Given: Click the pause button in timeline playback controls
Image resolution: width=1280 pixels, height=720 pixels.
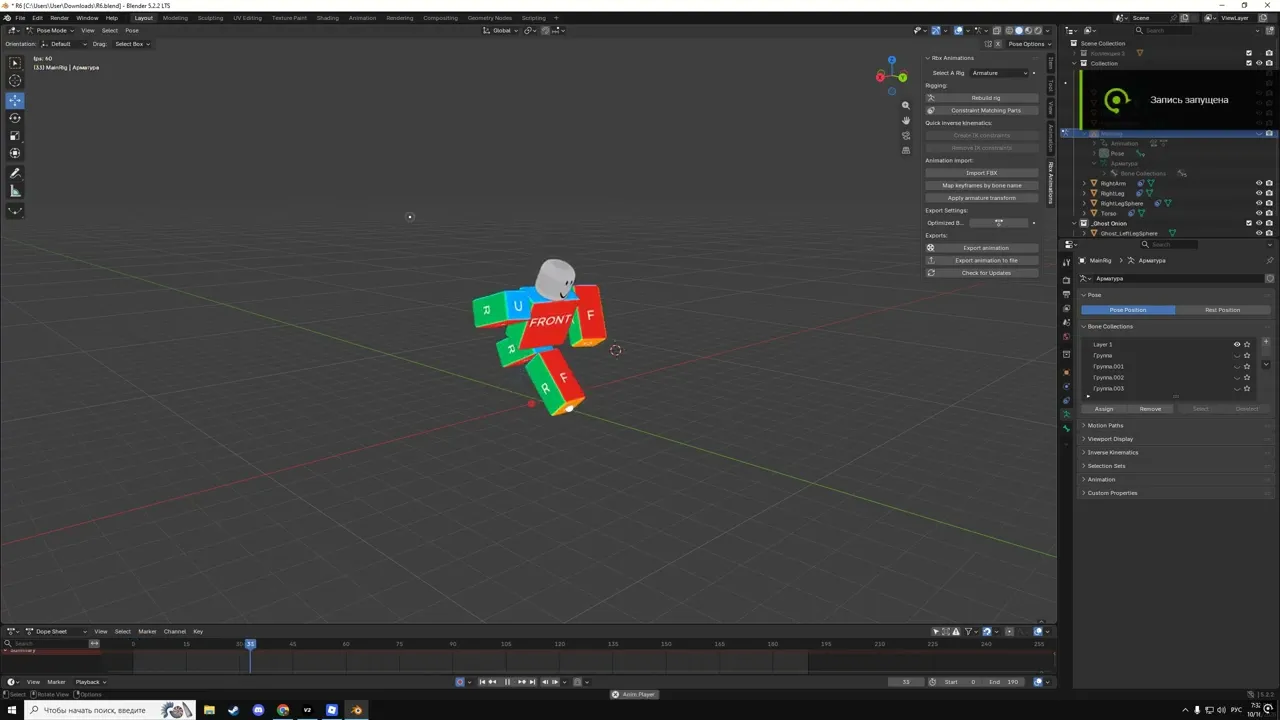Looking at the screenshot, I should (x=507, y=682).
